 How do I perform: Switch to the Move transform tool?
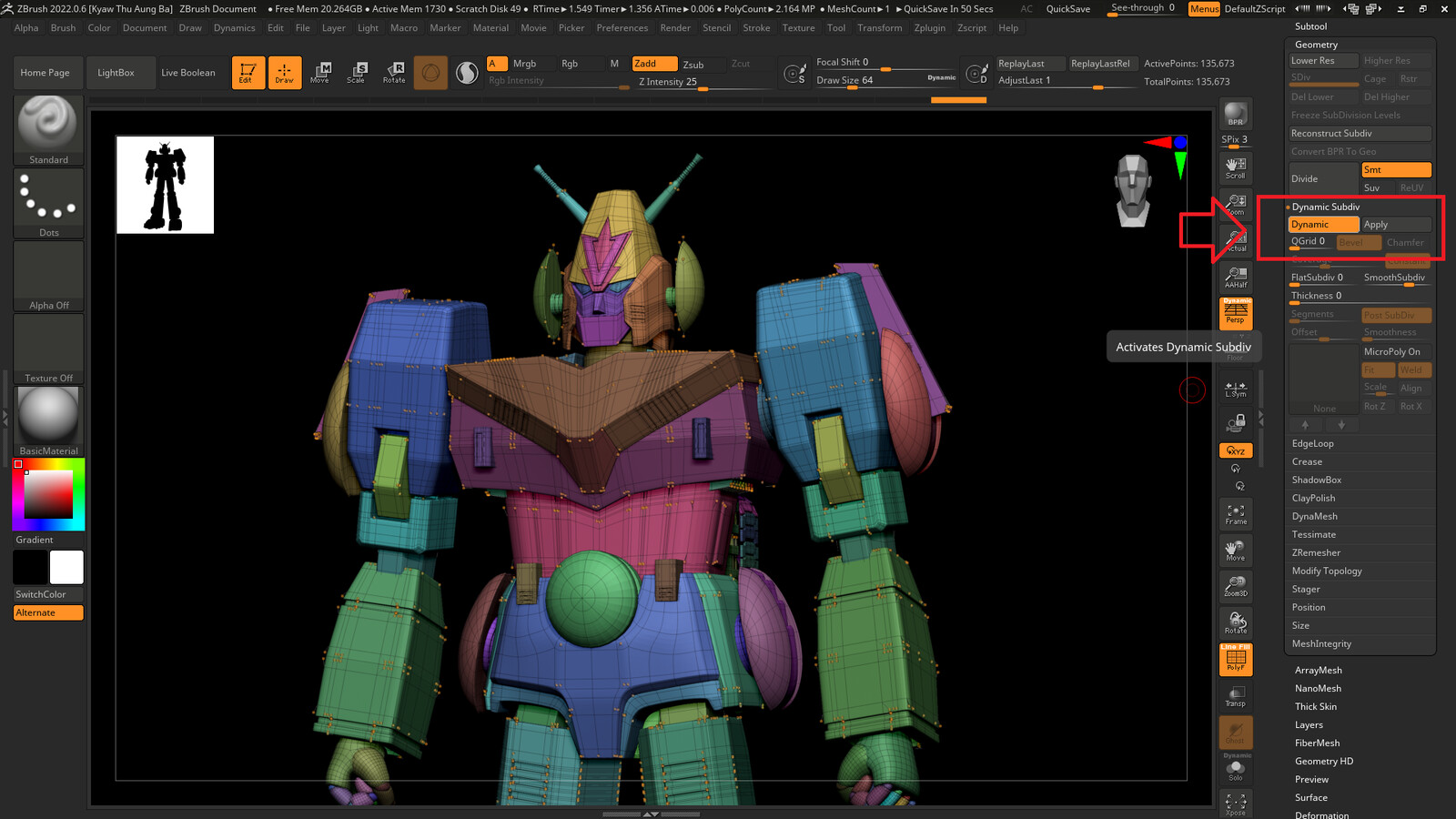click(x=319, y=73)
